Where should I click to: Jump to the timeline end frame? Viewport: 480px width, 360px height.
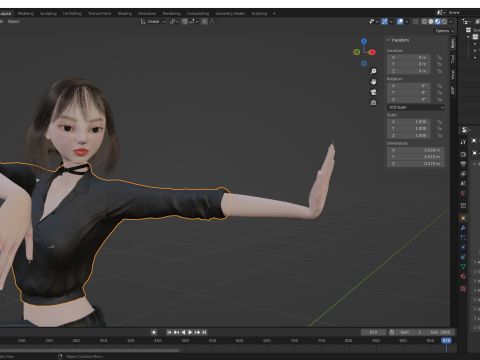click(x=204, y=332)
